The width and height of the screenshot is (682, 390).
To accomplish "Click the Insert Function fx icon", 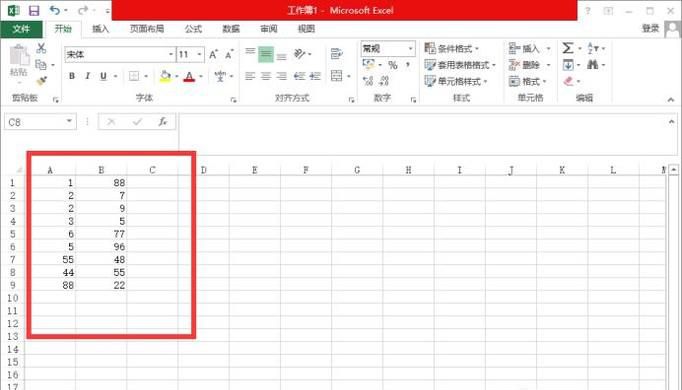I will 163,122.
